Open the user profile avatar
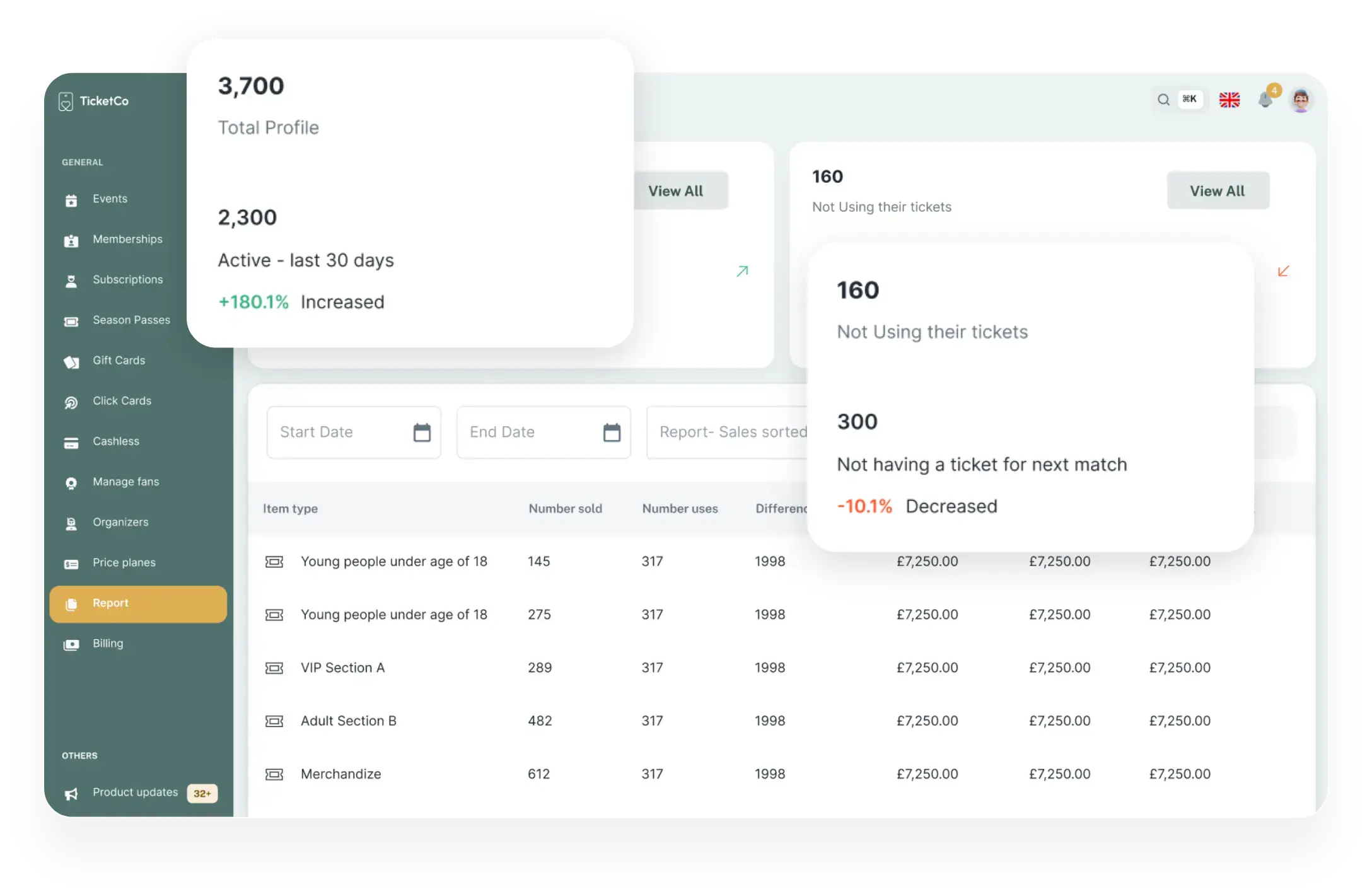 point(1301,100)
